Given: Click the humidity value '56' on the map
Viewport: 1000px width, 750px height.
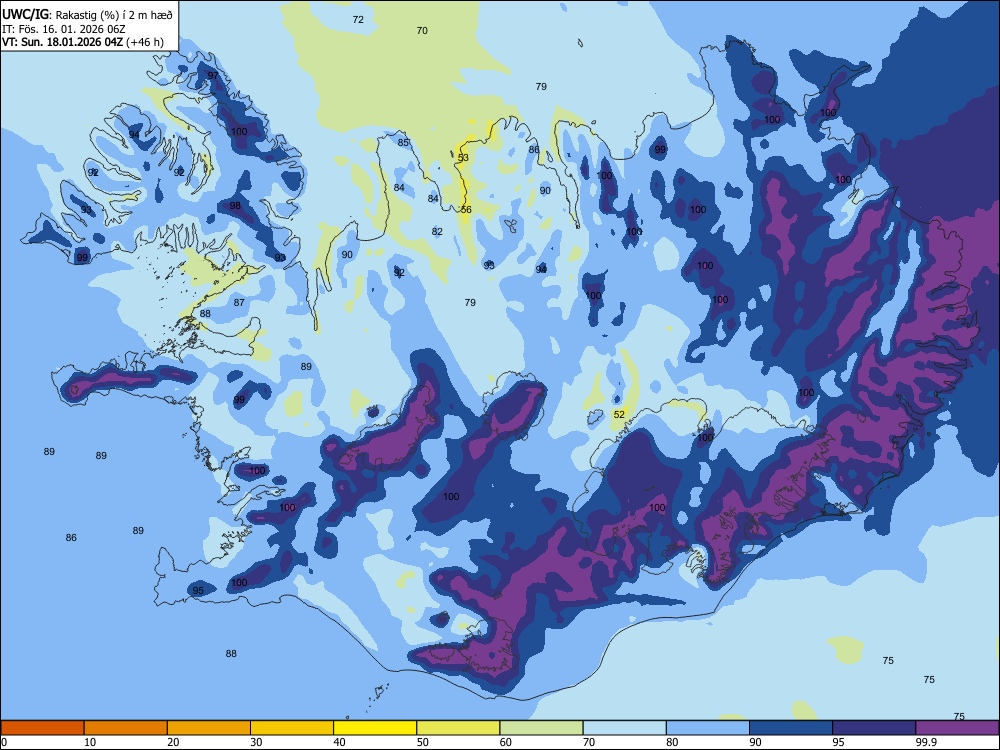Looking at the screenshot, I should pyautogui.click(x=466, y=210).
